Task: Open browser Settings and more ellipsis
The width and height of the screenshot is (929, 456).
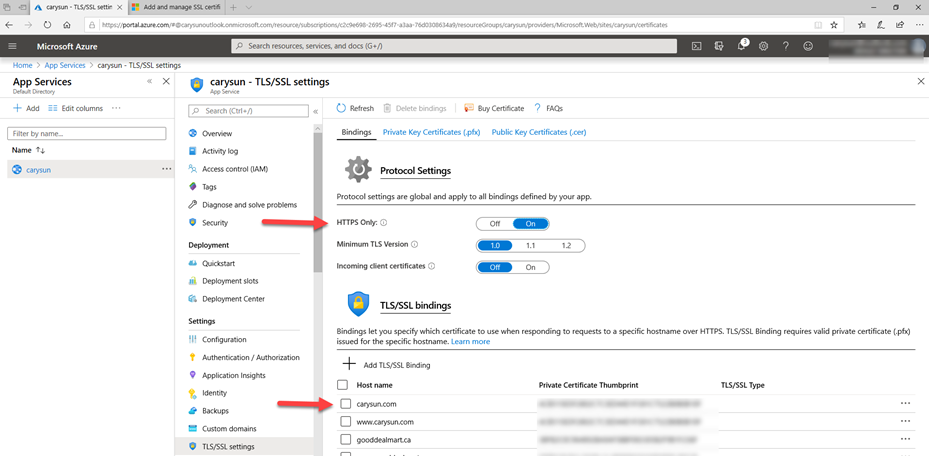Action: coord(918,25)
